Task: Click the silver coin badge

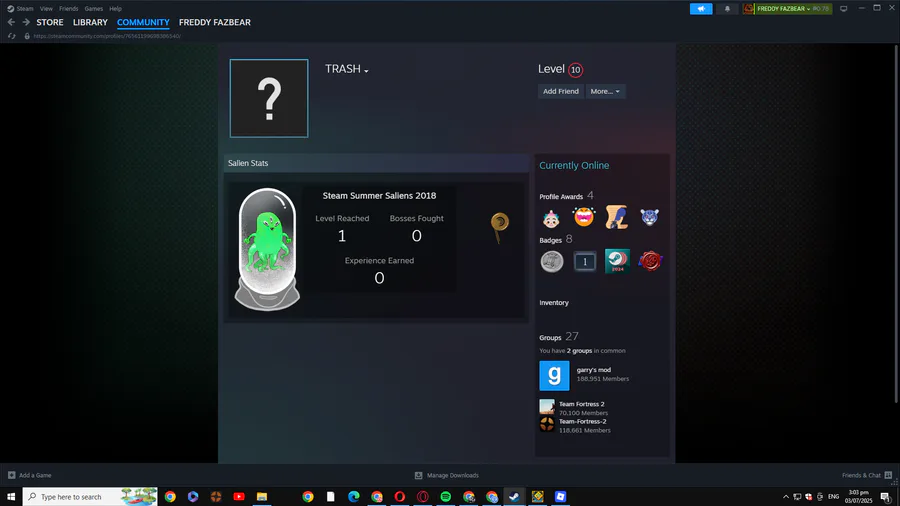Action: pos(552,262)
